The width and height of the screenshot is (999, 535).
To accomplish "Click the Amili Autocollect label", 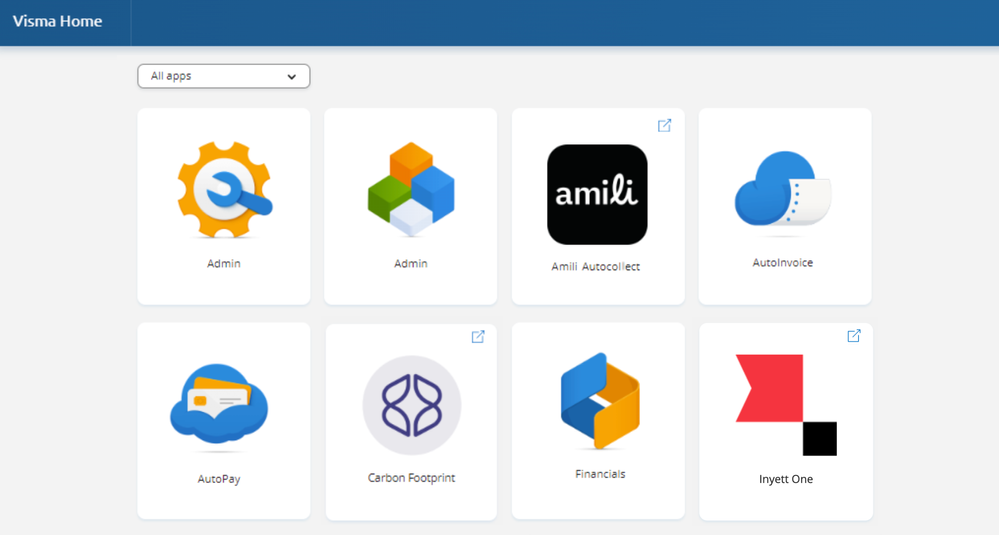I will 596,267.
